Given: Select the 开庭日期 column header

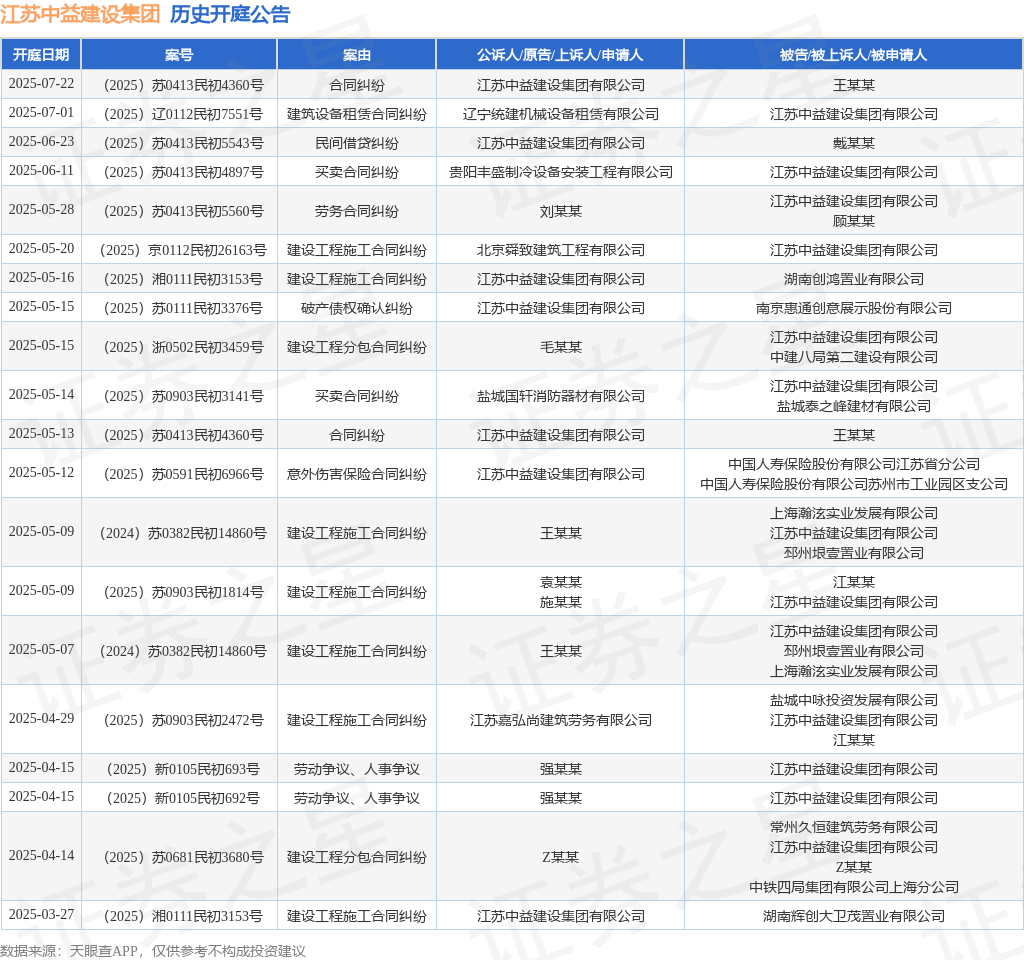Looking at the screenshot, I should 41,55.
